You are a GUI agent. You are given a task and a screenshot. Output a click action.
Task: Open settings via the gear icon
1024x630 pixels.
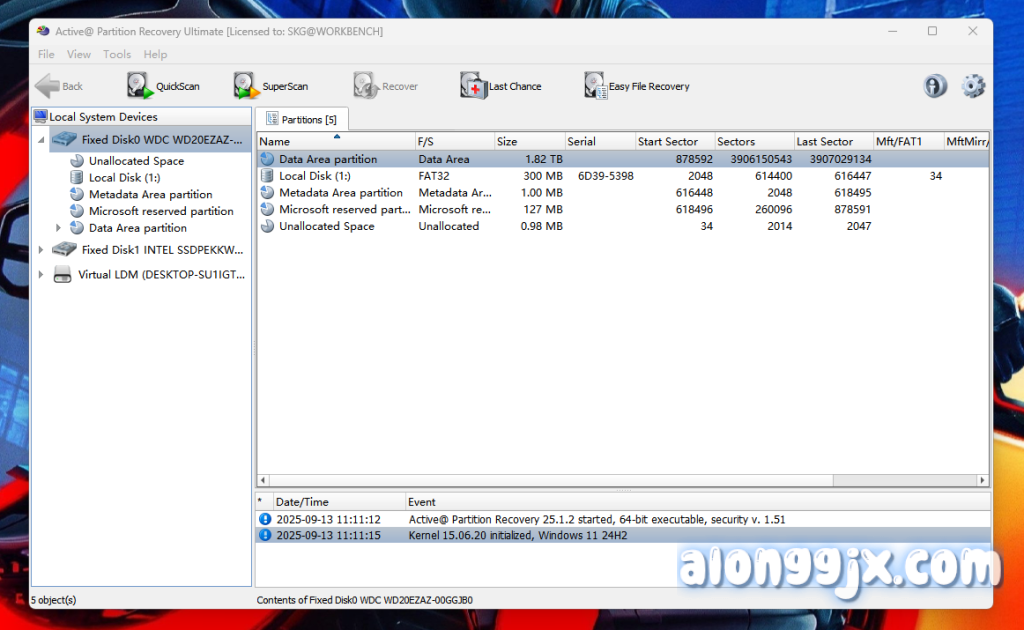pyautogui.click(x=973, y=86)
